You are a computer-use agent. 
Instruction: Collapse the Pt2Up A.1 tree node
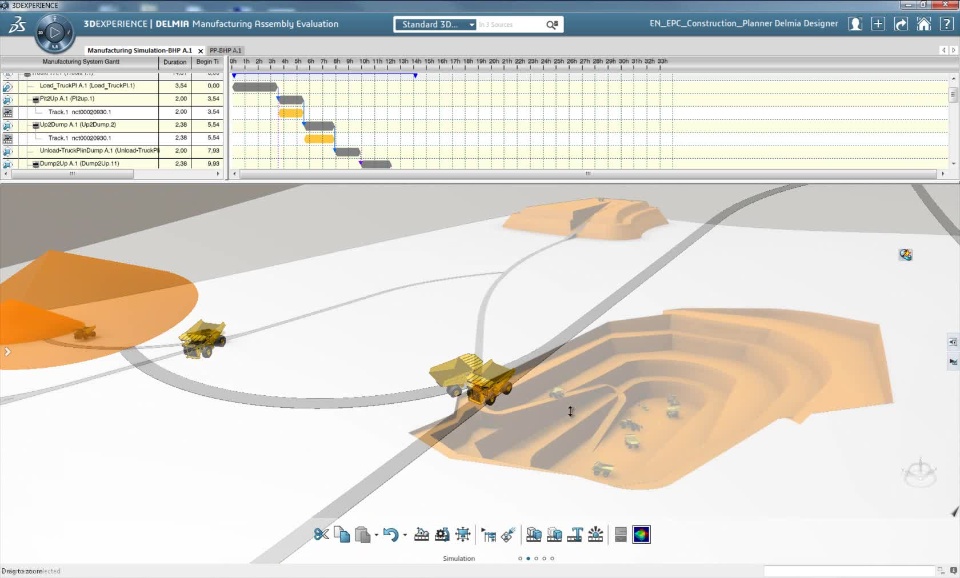click(x=36, y=99)
